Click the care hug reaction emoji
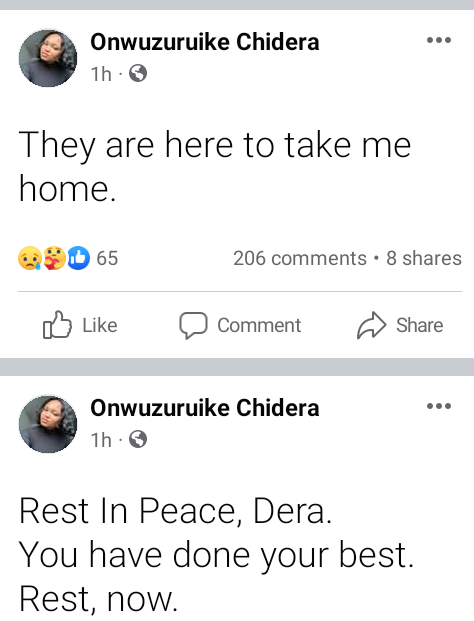This screenshot has height=621, width=474. (x=54, y=258)
